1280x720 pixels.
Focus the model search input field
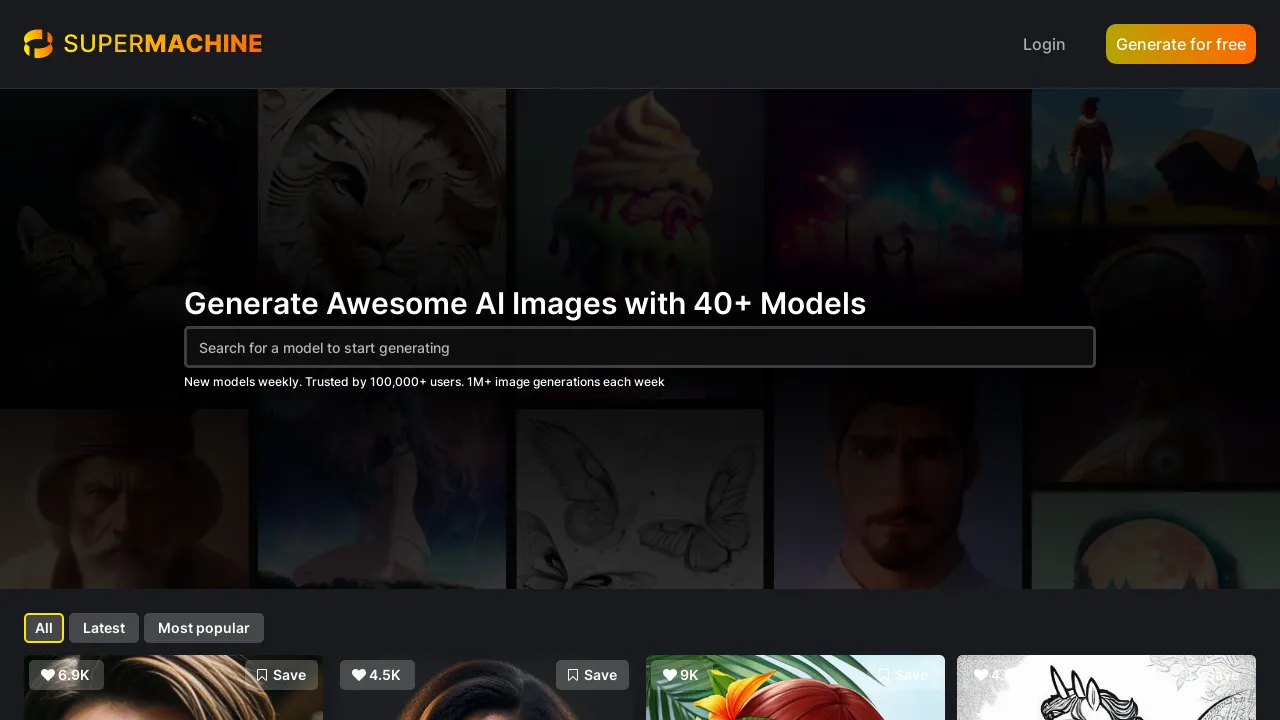click(x=640, y=347)
